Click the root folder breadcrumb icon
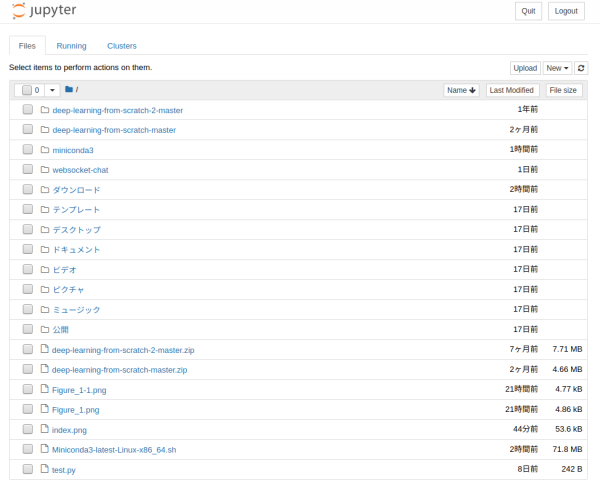This screenshot has height=487, width=600. click(x=69, y=90)
